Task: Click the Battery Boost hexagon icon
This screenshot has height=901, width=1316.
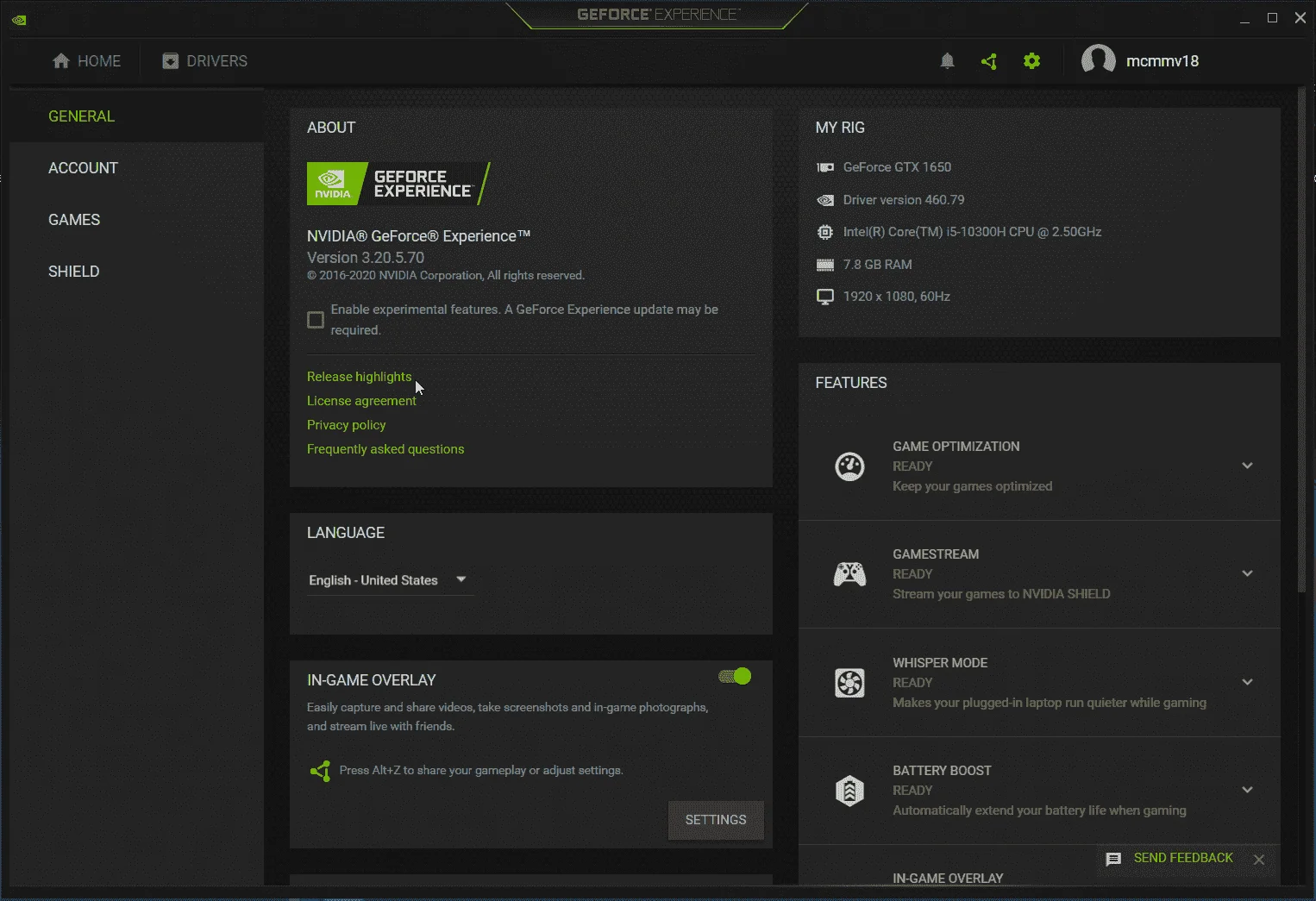Action: click(x=849, y=791)
